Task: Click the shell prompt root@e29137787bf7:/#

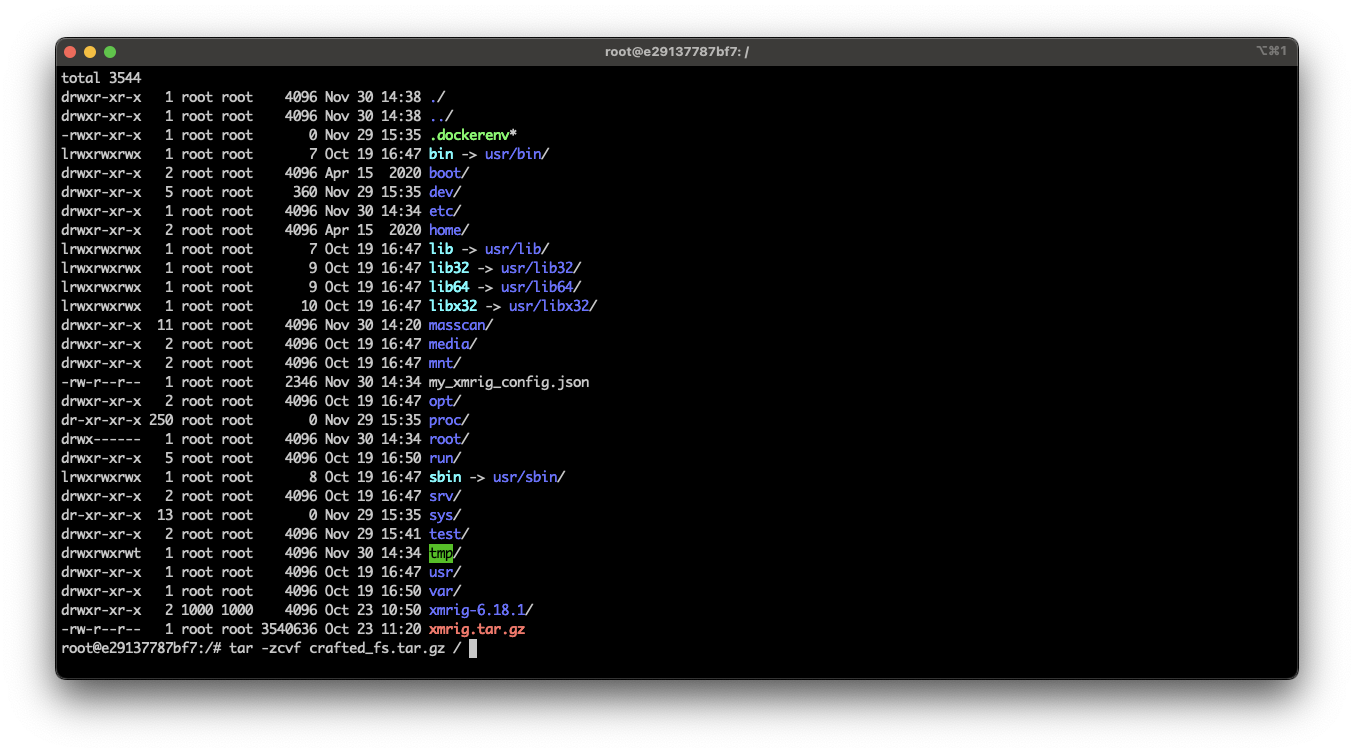Action: pos(141,648)
